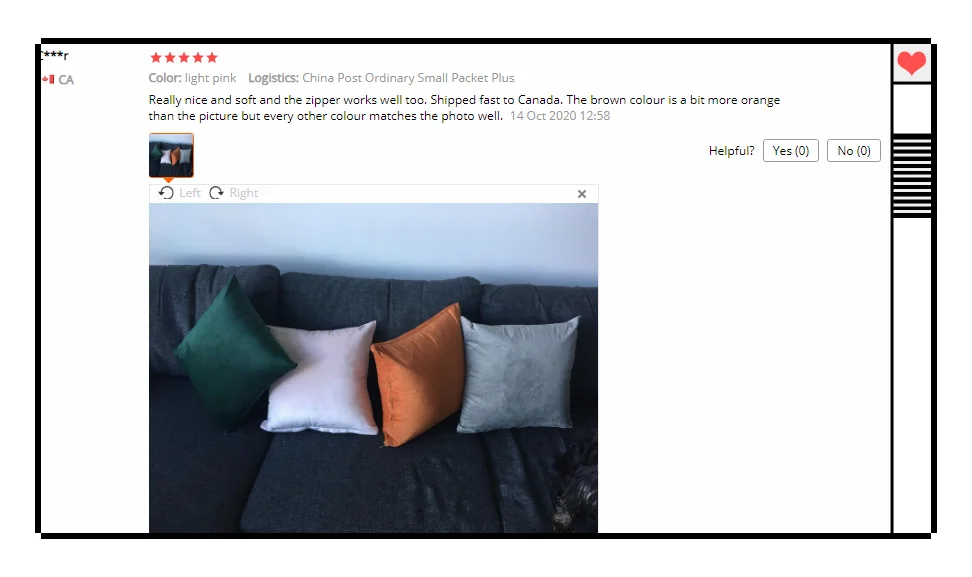Click the '14 Oct 2020 12:58' review date
The height and width of the screenshot is (577, 972).
click(x=560, y=116)
